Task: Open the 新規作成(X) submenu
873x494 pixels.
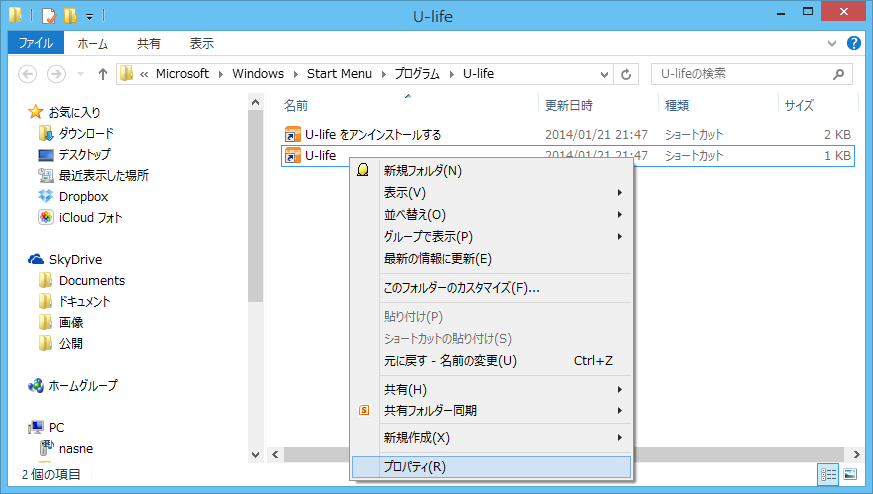Action: point(492,438)
